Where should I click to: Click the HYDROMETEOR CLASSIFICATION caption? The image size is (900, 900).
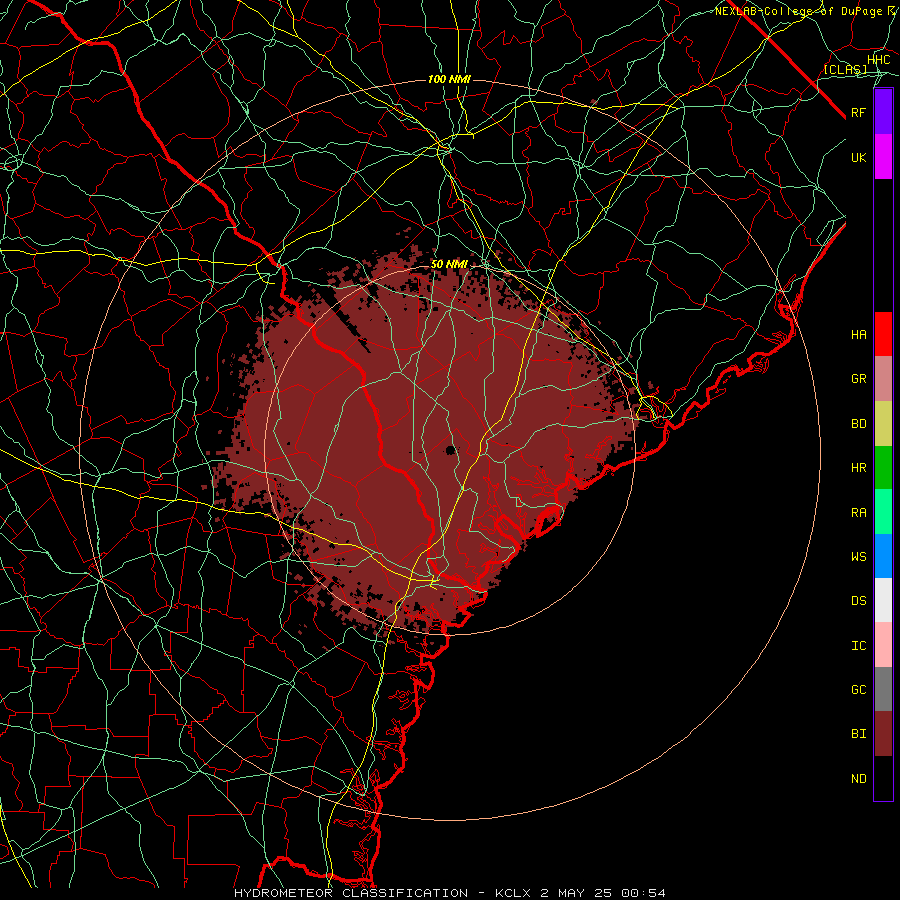coord(351,893)
